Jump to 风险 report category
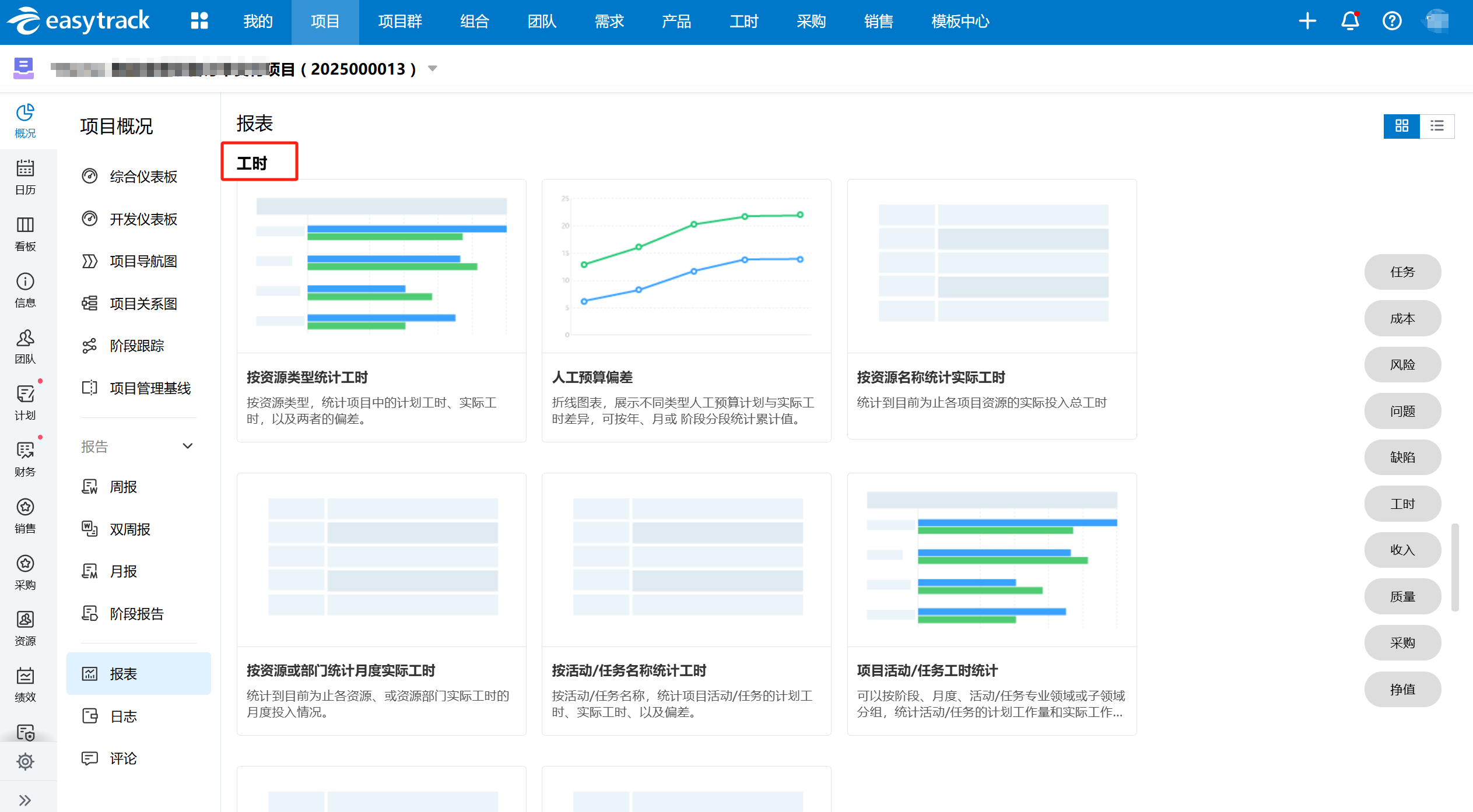Image resolution: width=1473 pixels, height=812 pixels. click(x=1402, y=365)
